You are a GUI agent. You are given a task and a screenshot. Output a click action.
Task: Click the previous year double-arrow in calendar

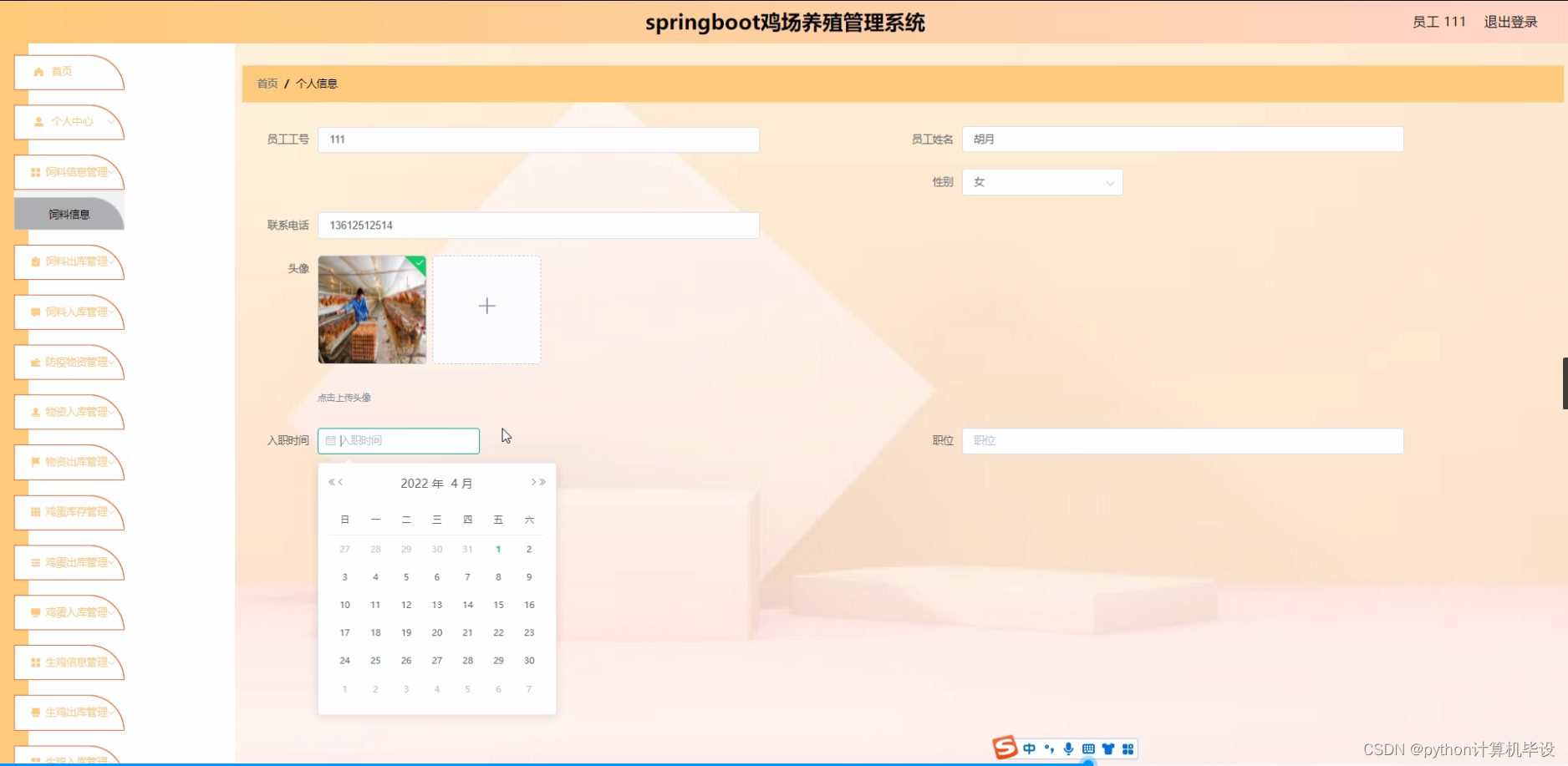click(x=332, y=482)
